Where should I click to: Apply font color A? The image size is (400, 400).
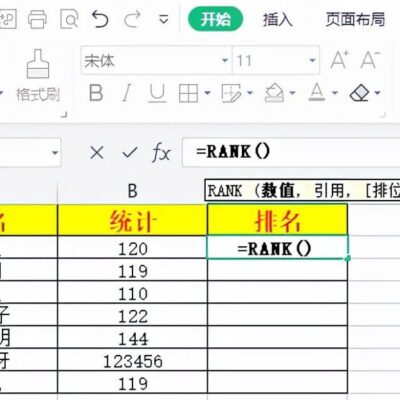pos(317,93)
